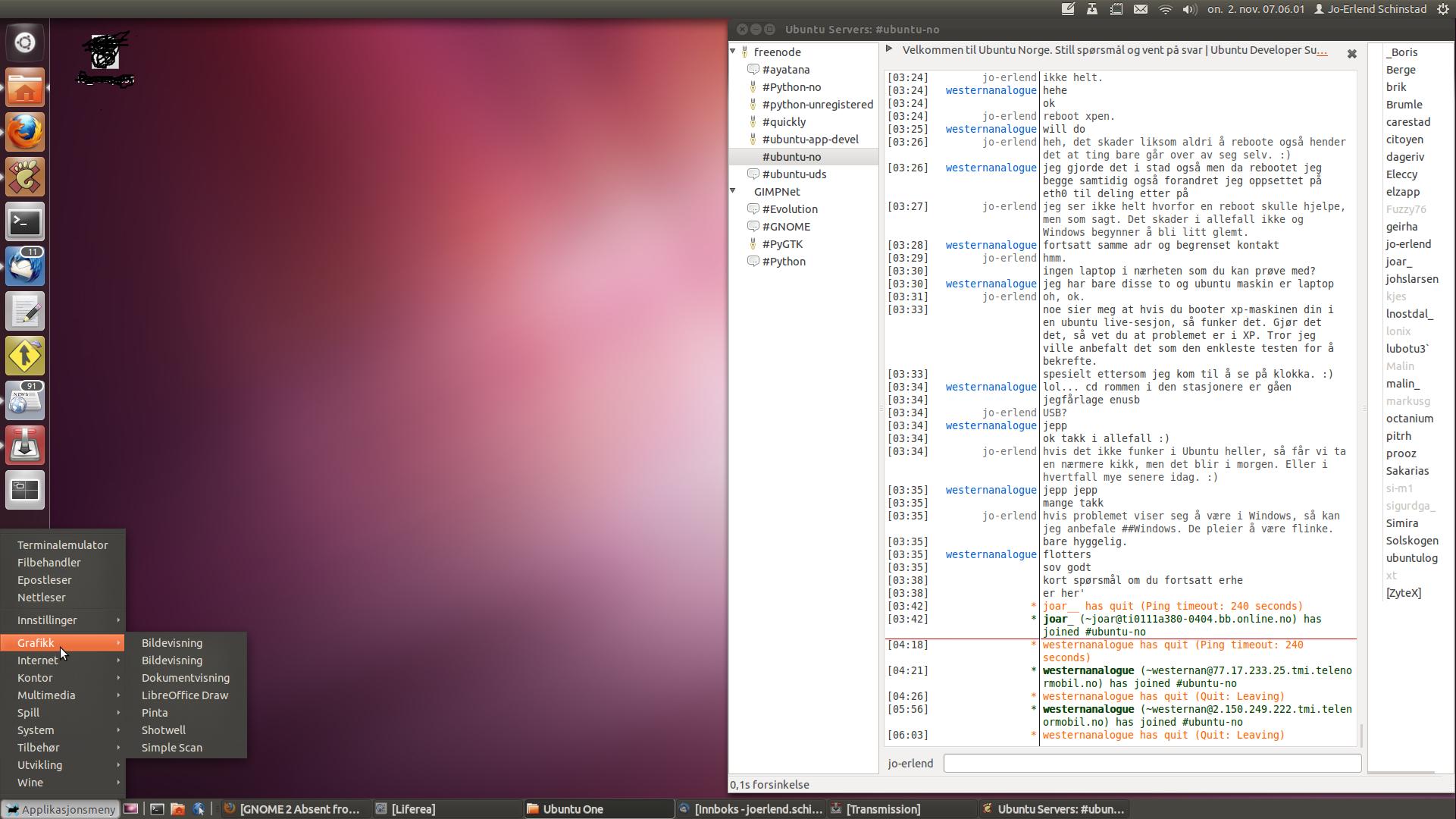Click the file manager quick-launch icon in bottom panel

point(178,809)
